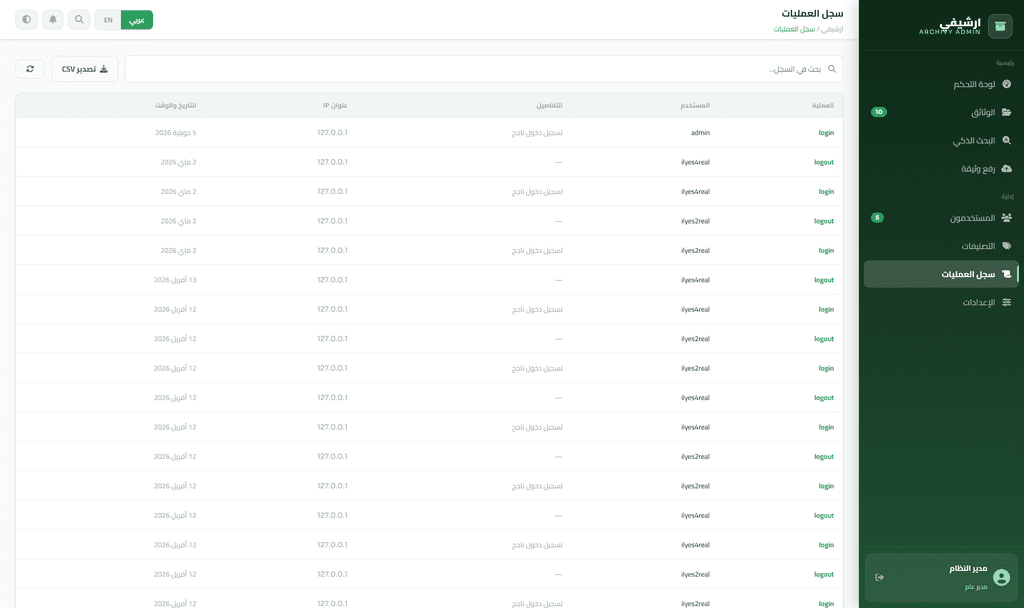Viewport: 1024px width, 608px height.
Task: Open the dashboard (لوحة التحكم) menu item
Action: (941, 84)
